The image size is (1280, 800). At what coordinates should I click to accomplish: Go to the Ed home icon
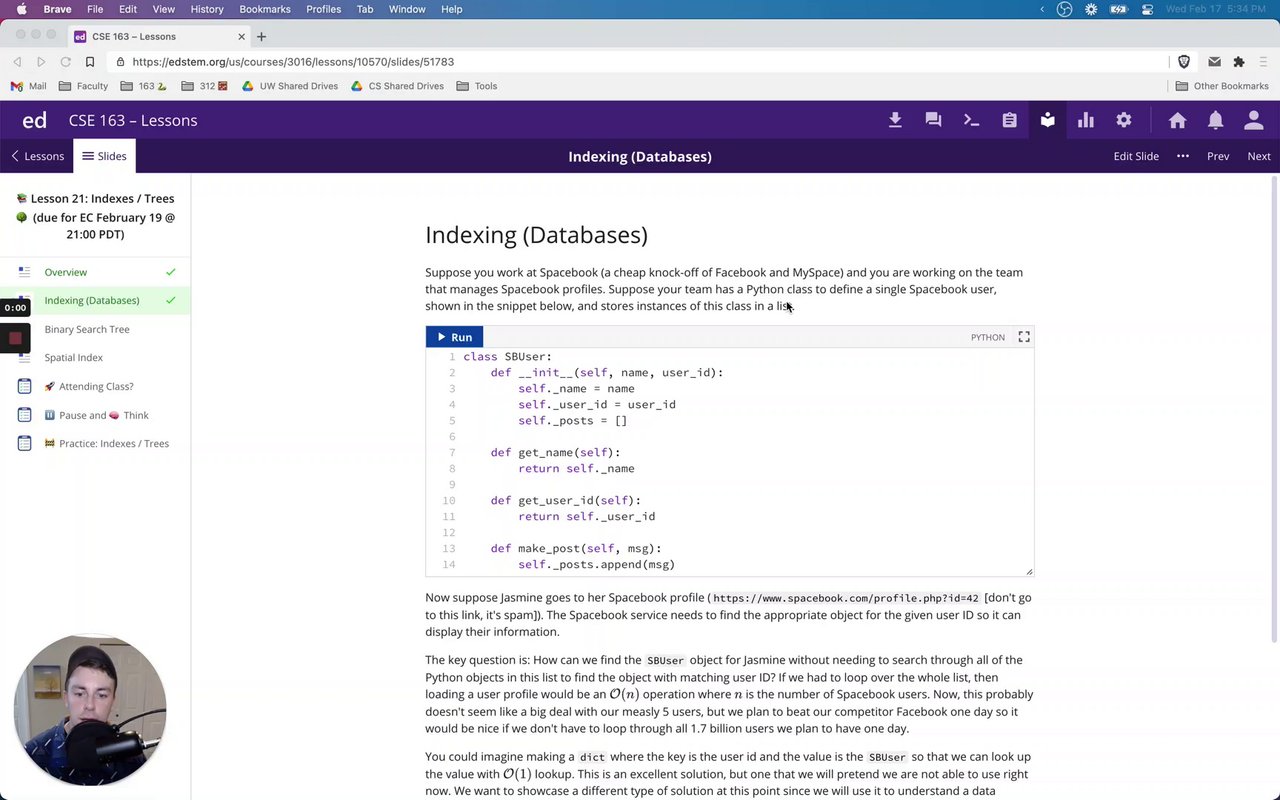pos(1177,120)
